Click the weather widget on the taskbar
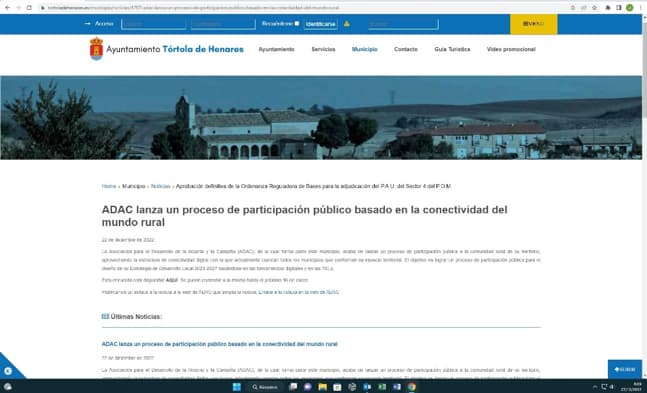Viewport: 647px width, 393px height. point(7,387)
